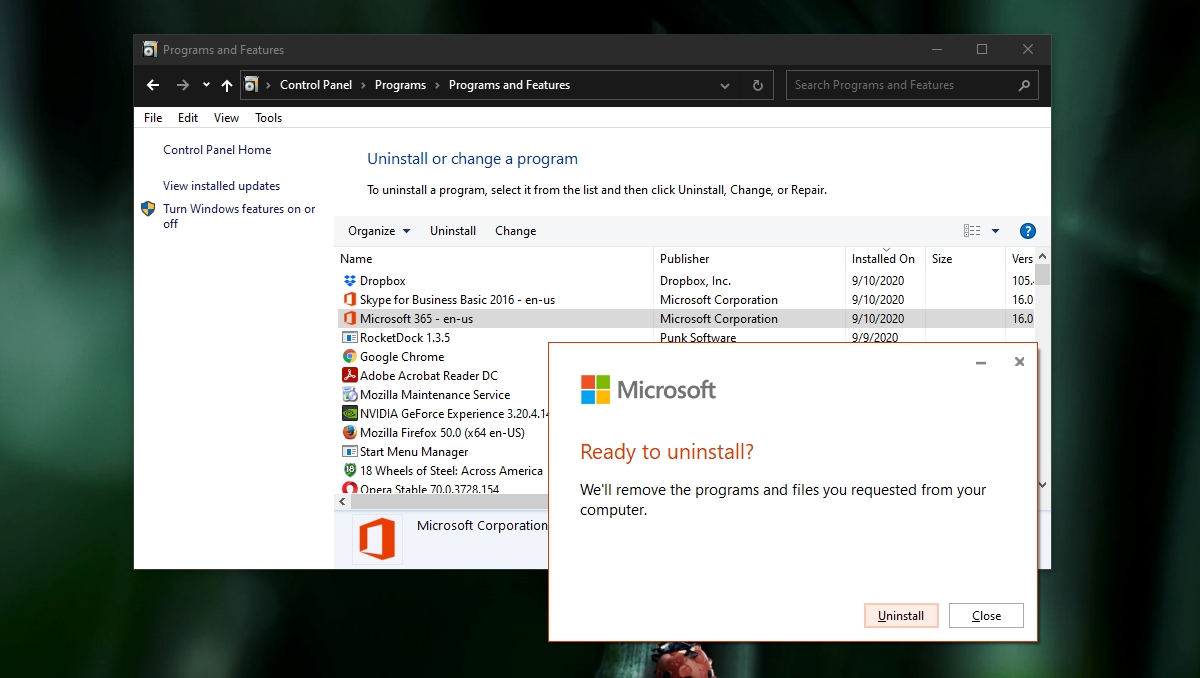Click Mozilla Maintenance Service icon
The height and width of the screenshot is (678, 1200).
point(350,395)
